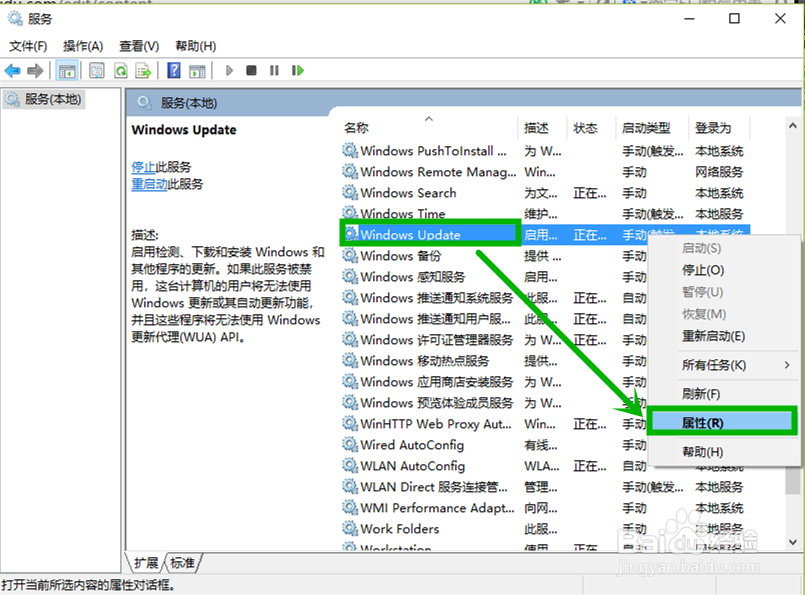Sort by the 描述 column header
The width and height of the screenshot is (805, 595).
click(542, 128)
